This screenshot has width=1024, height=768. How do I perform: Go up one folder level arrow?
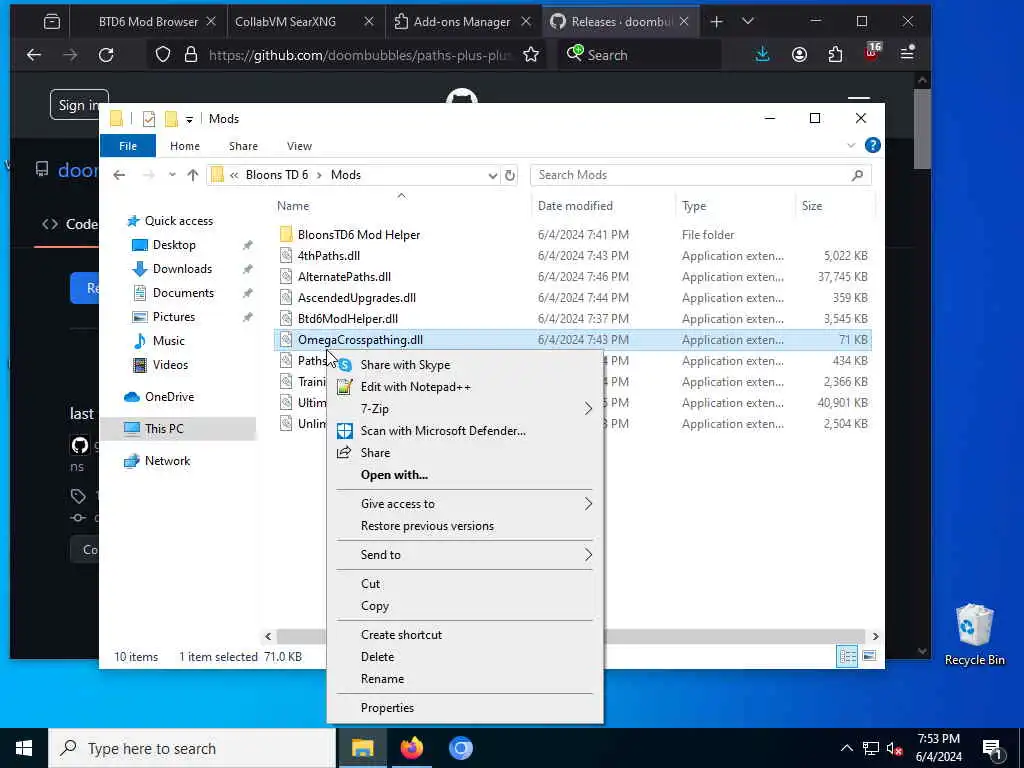tap(193, 175)
